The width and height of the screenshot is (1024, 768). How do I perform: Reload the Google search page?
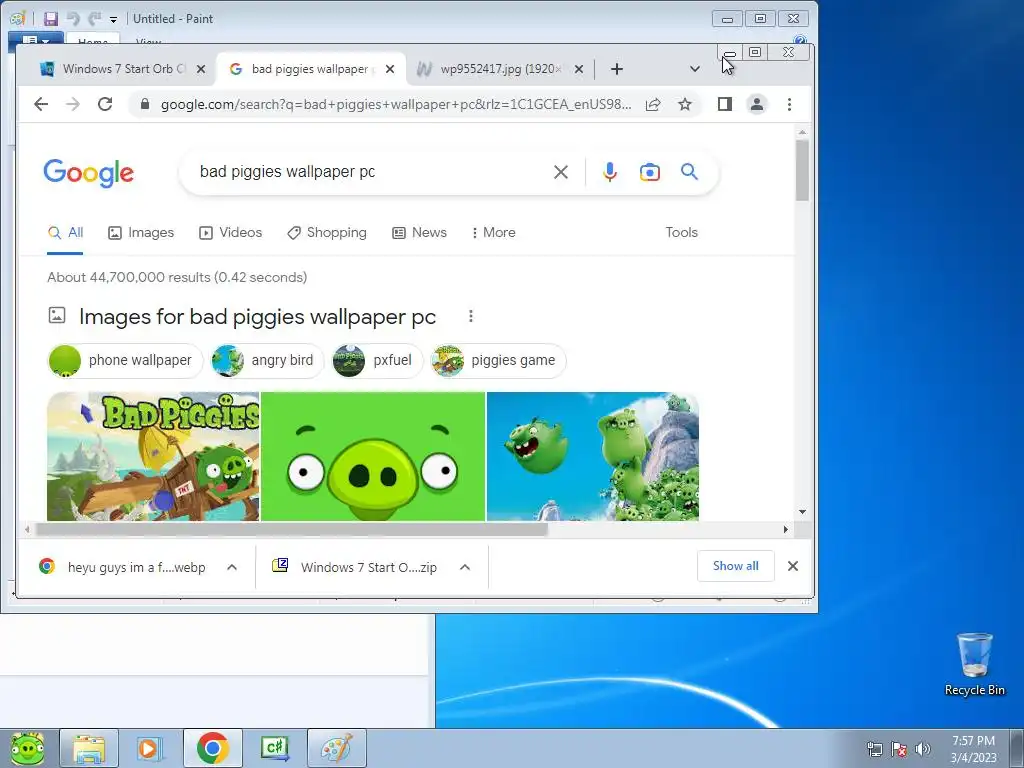point(104,104)
